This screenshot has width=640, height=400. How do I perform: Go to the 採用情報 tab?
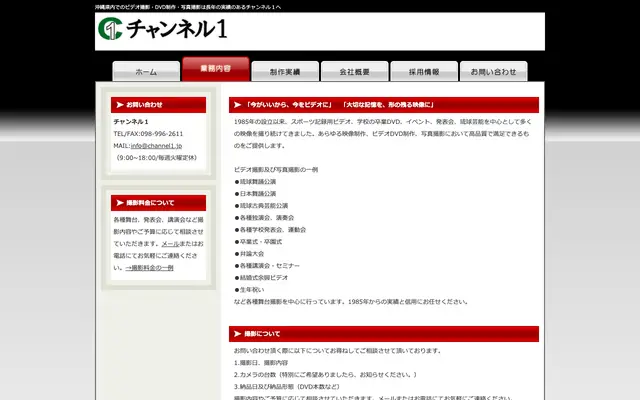click(x=424, y=71)
